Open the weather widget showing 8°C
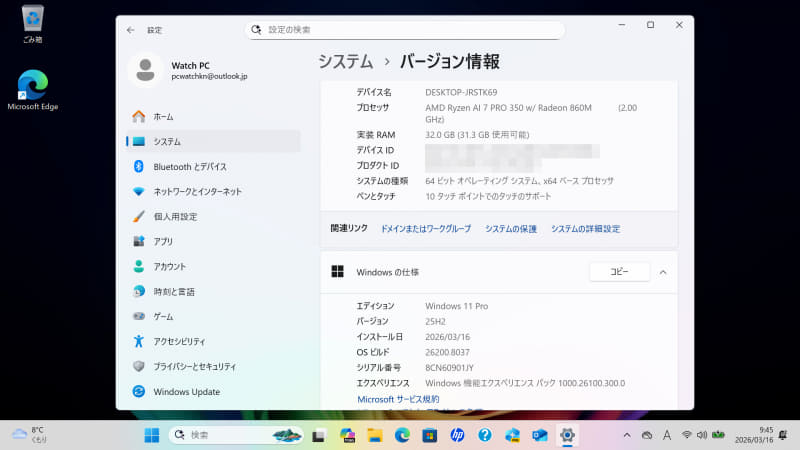This screenshot has height=450, width=800. coord(30,435)
